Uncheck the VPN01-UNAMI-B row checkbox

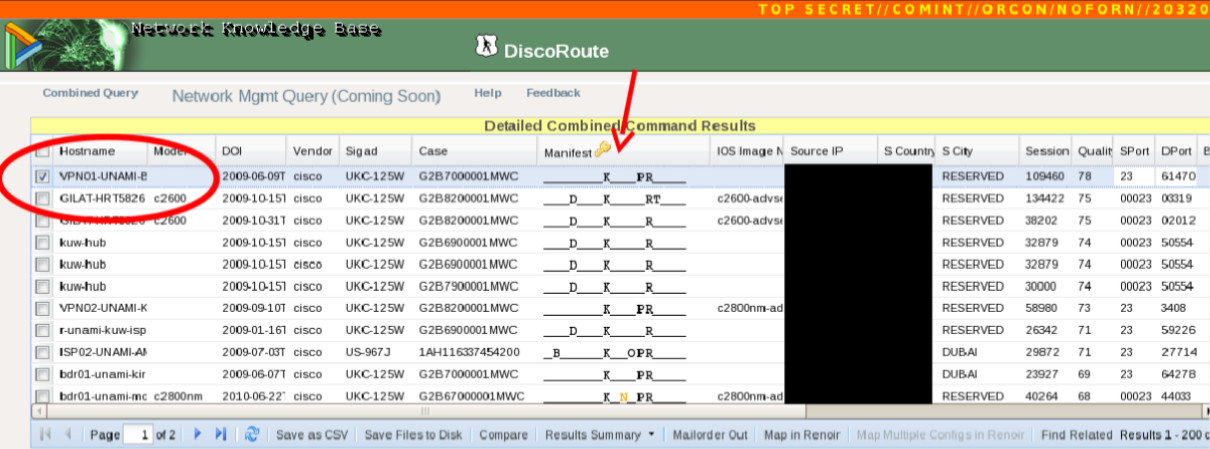[42, 176]
